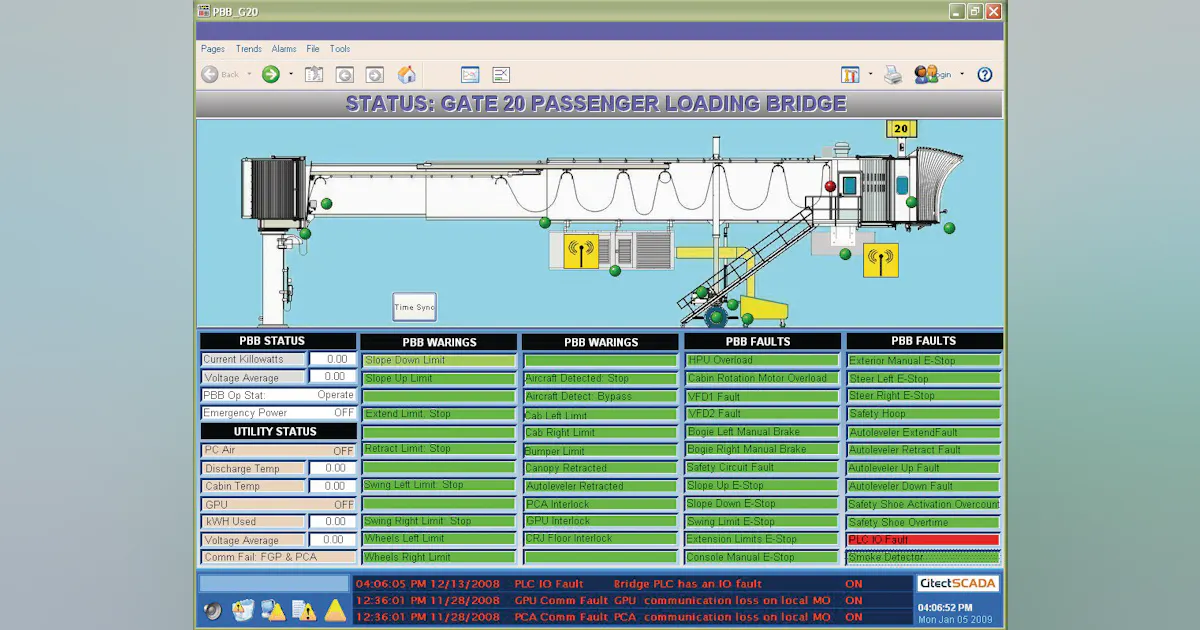Screen dimensions: 1200x630
Task: Open Help question mark icon
Action: [x=984, y=74]
